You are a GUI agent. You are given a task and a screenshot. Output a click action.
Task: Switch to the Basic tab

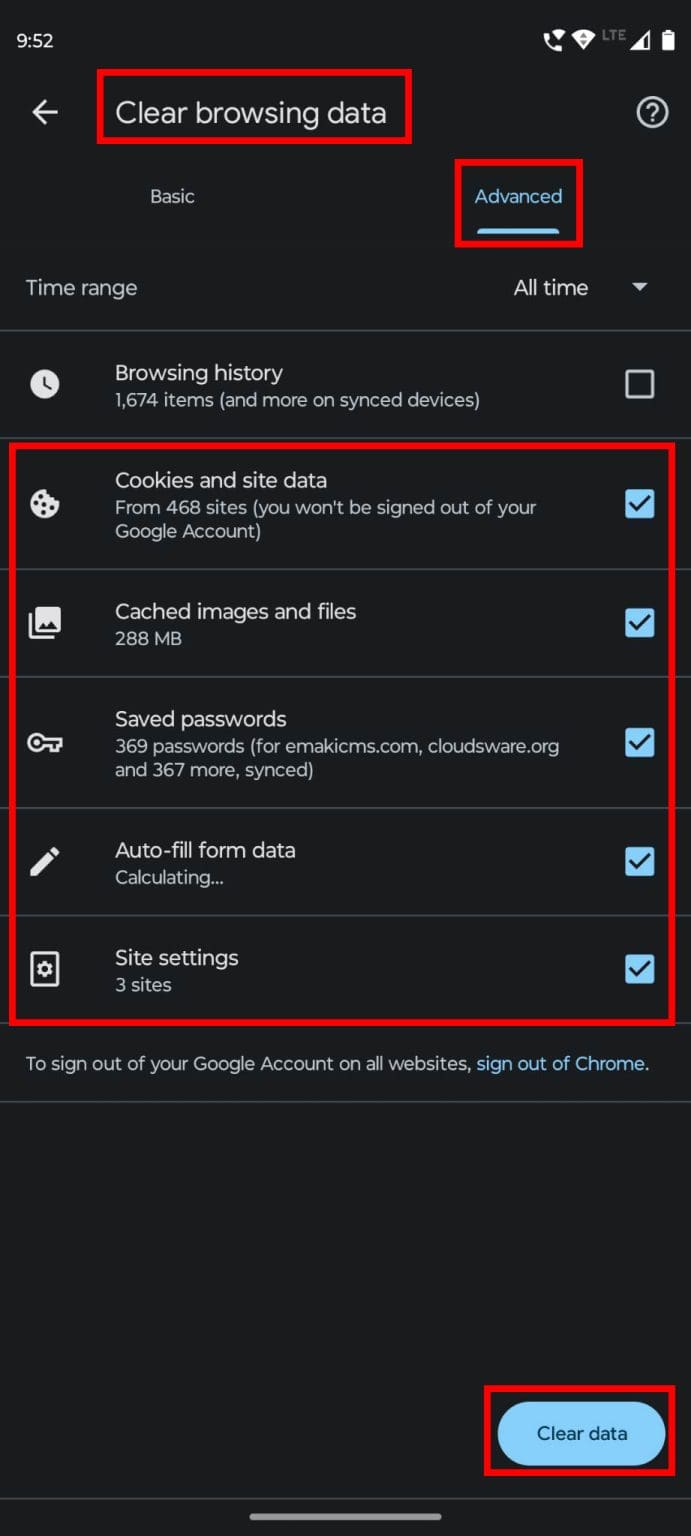click(172, 196)
